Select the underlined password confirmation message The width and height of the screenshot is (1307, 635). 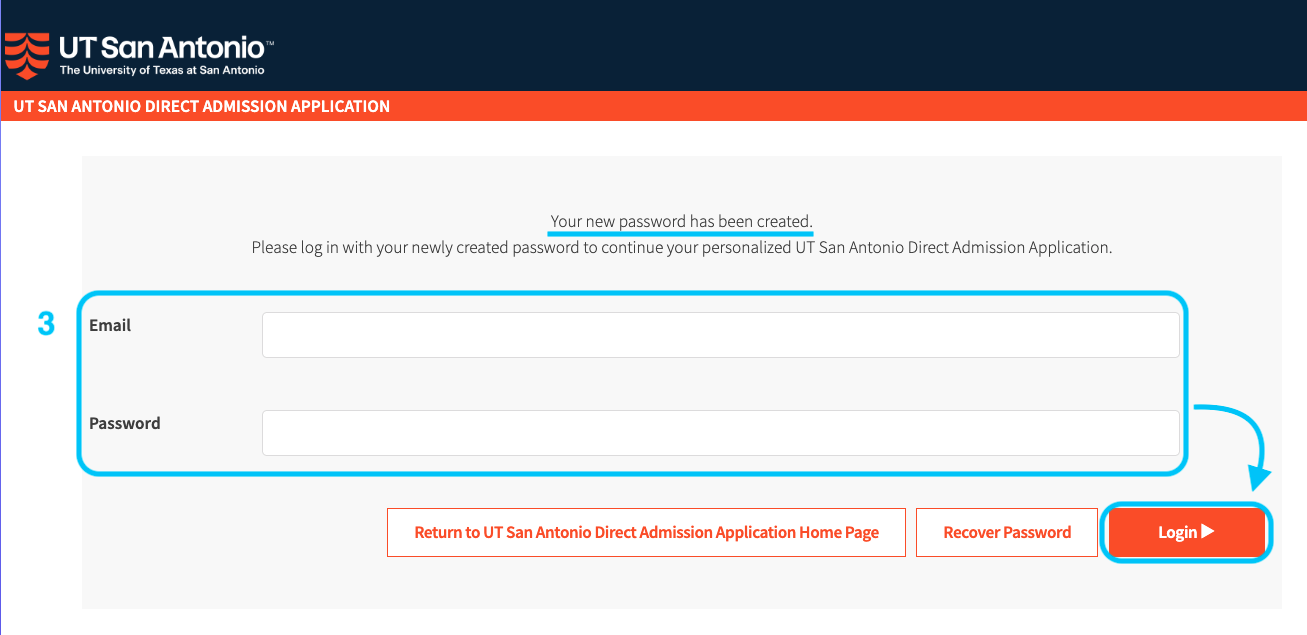(680, 221)
